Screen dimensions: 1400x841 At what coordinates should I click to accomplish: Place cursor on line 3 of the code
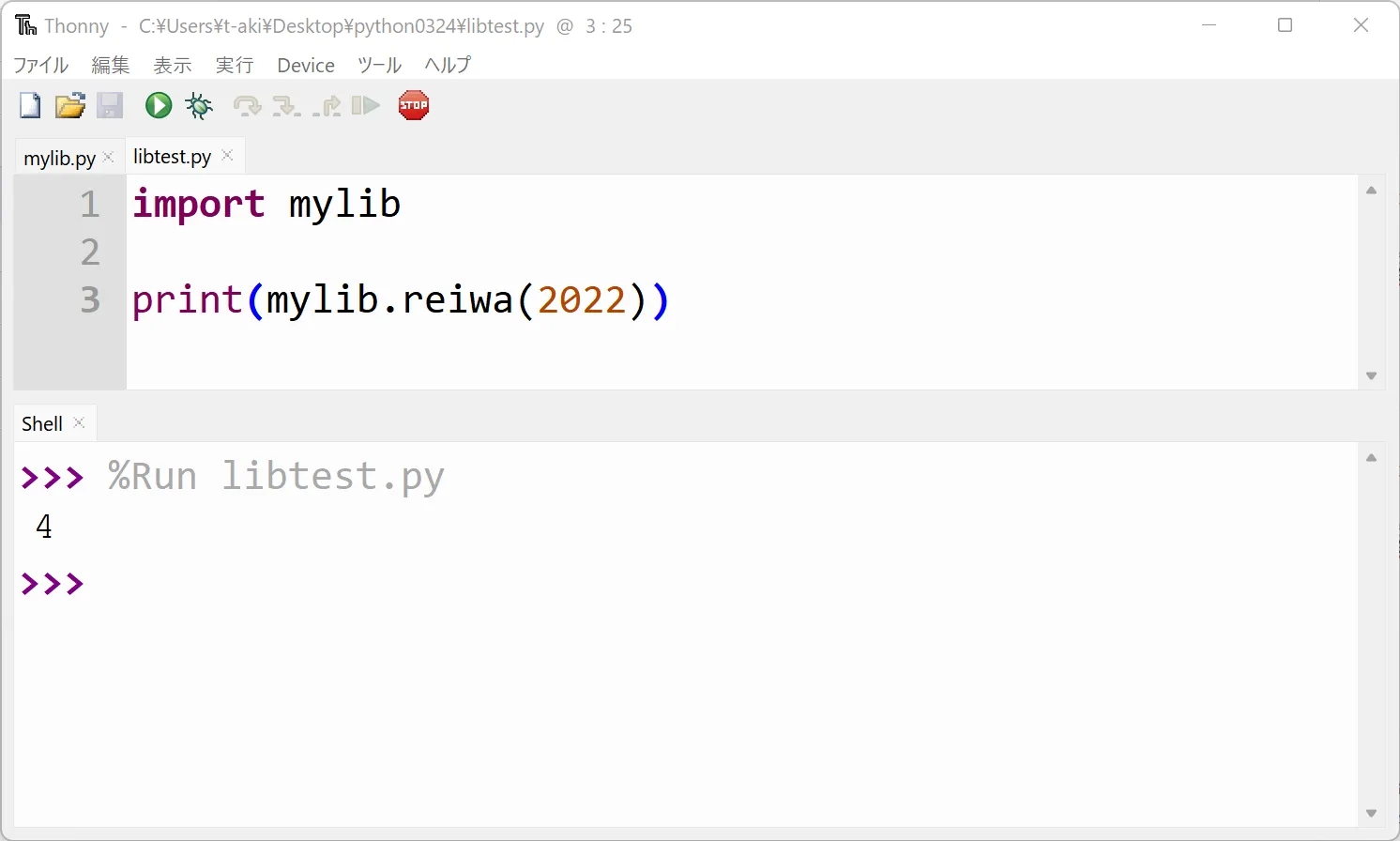(x=401, y=300)
